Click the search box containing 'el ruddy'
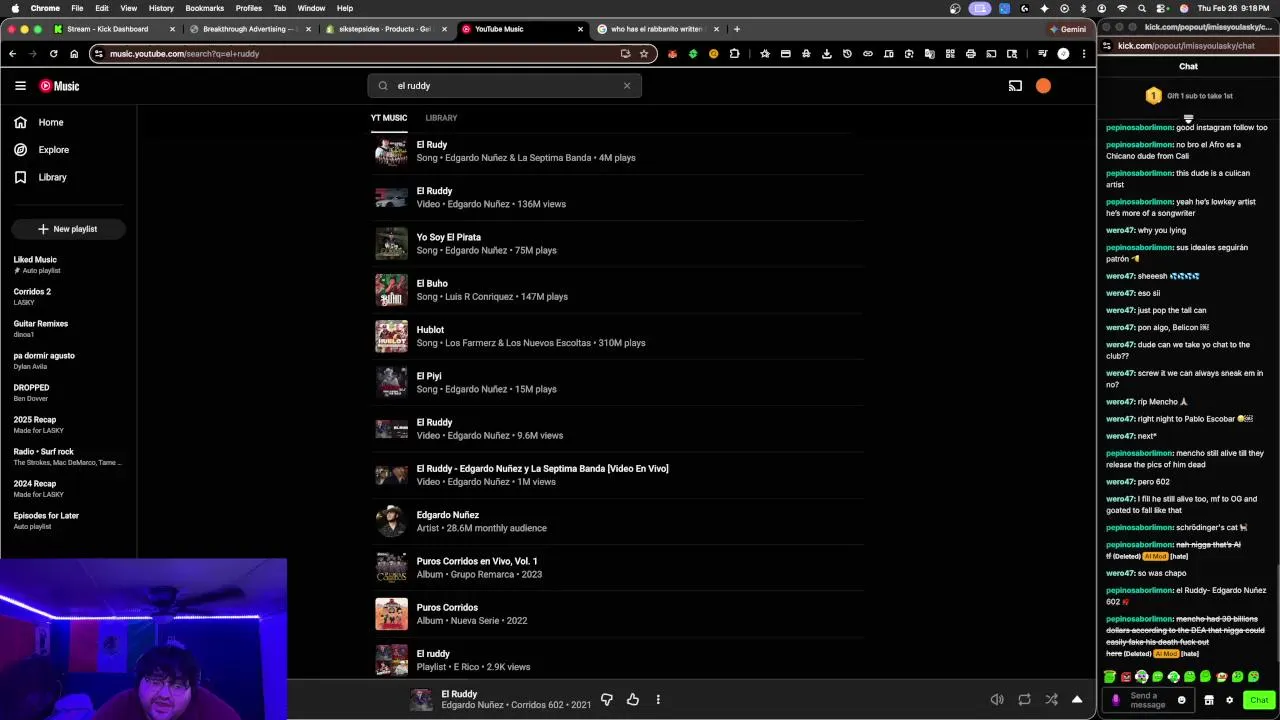 pyautogui.click(x=504, y=86)
